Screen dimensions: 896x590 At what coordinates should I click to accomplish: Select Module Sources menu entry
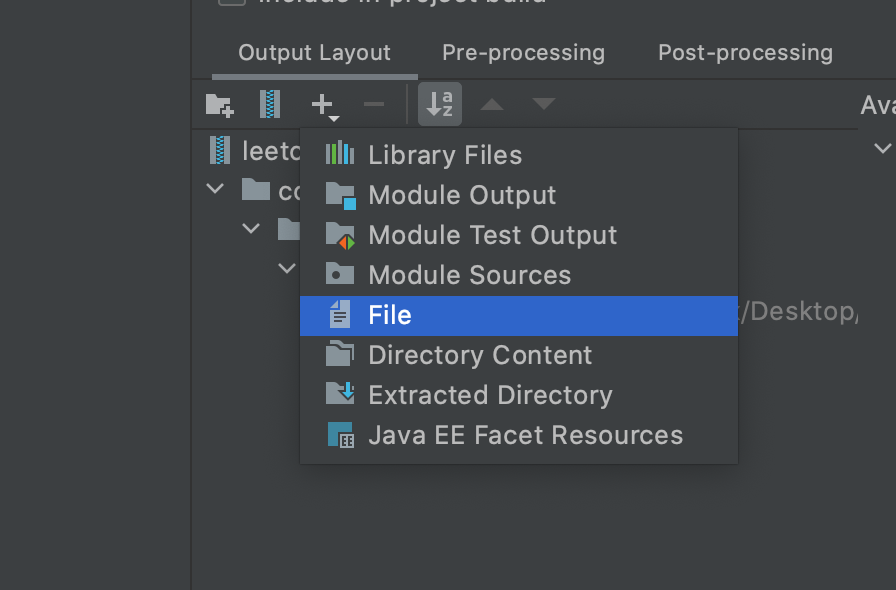point(469,275)
